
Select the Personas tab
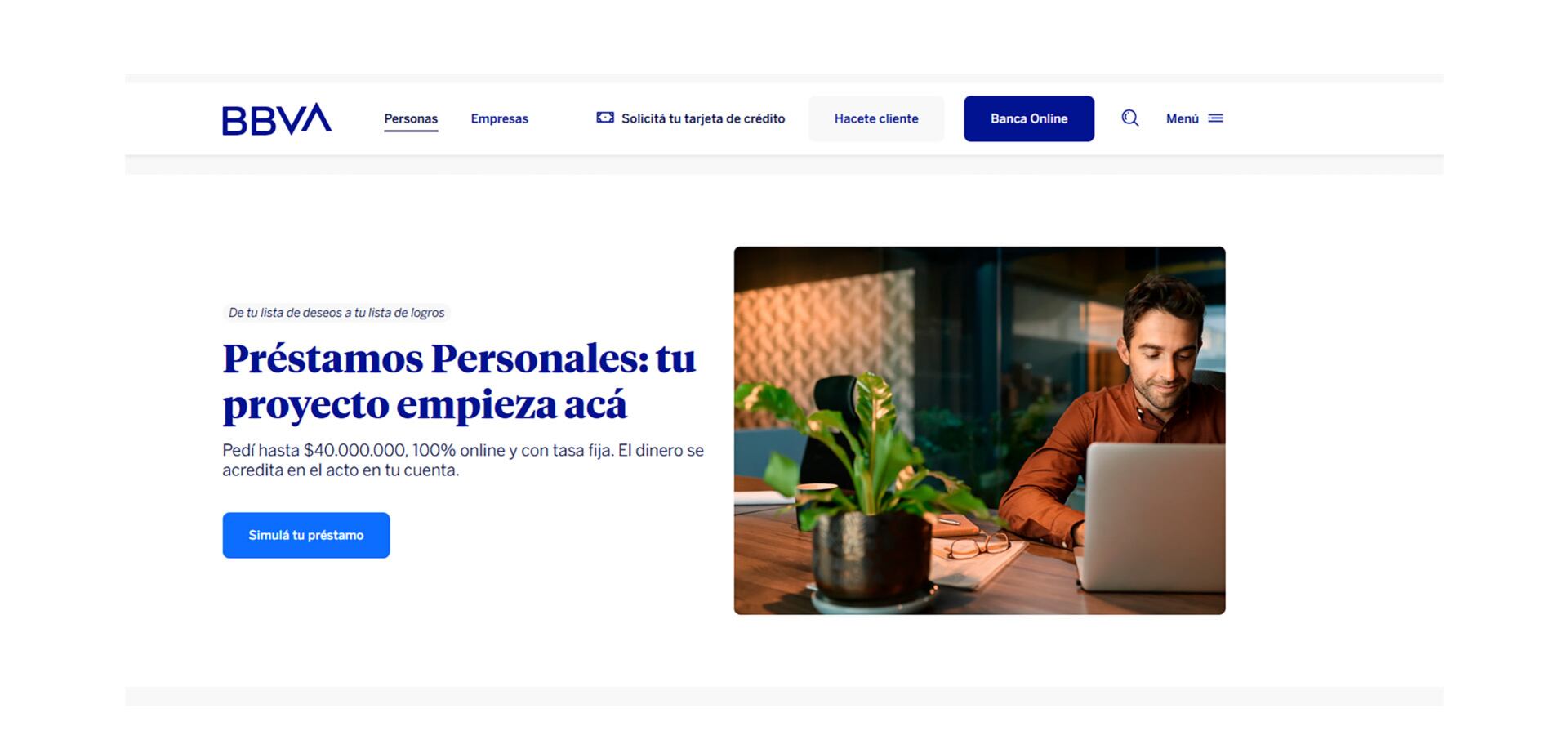(x=411, y=118)
